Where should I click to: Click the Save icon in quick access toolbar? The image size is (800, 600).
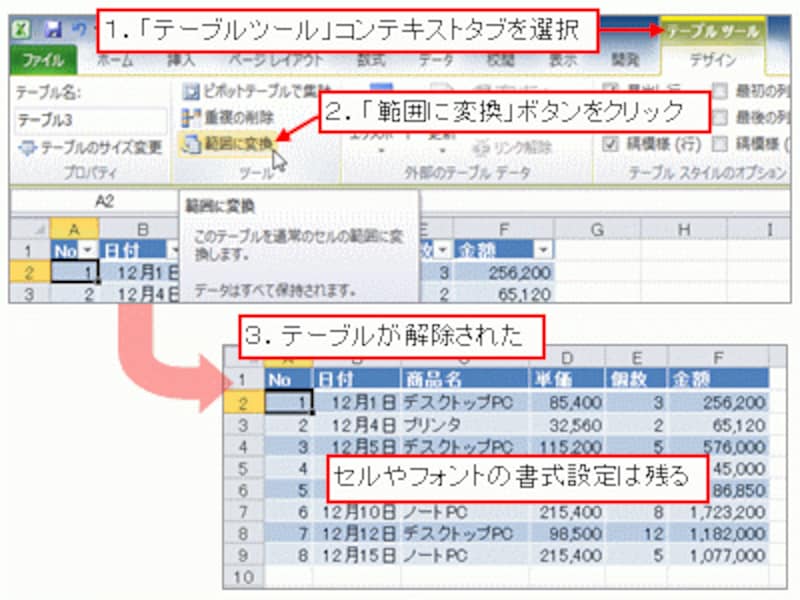click(x=53, y=30)
